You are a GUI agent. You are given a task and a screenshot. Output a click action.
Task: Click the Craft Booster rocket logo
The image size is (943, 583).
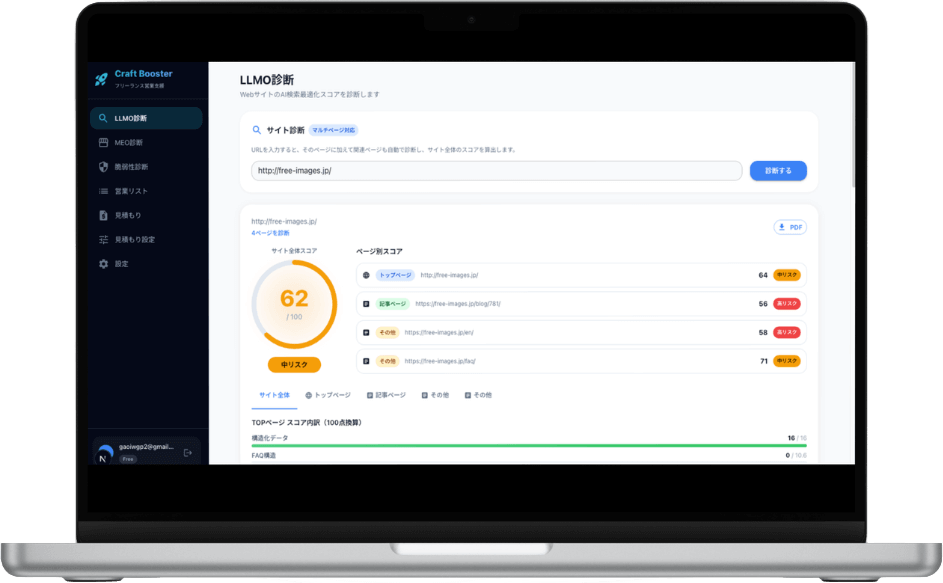101,79
